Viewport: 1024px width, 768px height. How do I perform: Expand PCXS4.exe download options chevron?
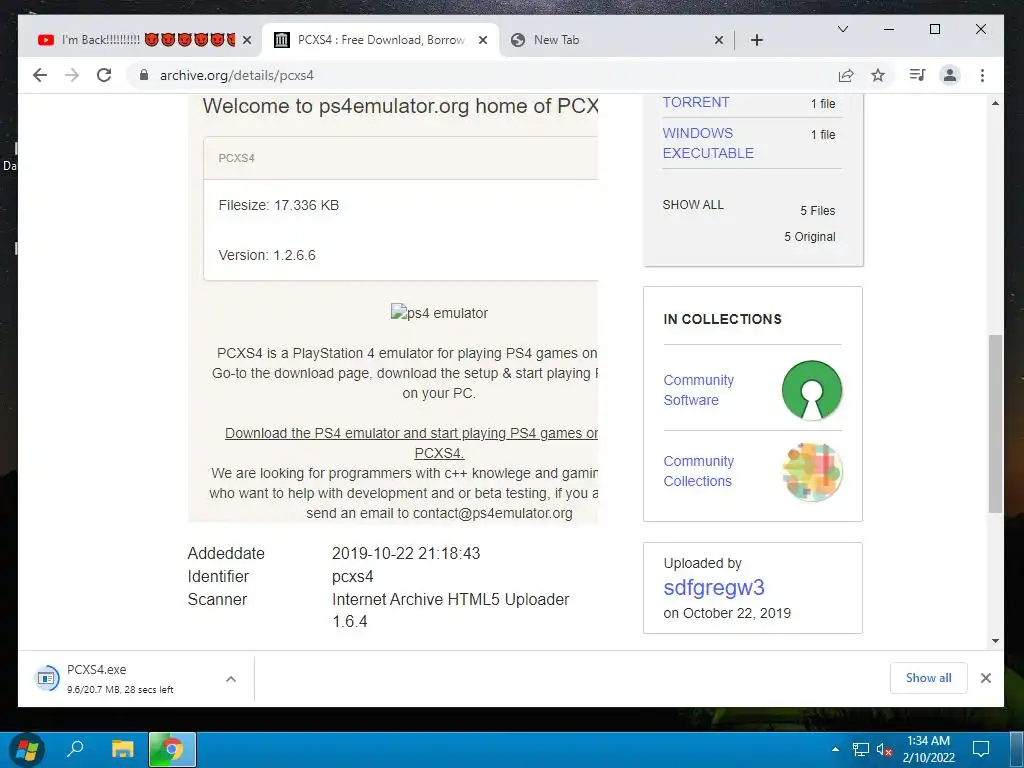pyautogui.click(x=231, y=679)
